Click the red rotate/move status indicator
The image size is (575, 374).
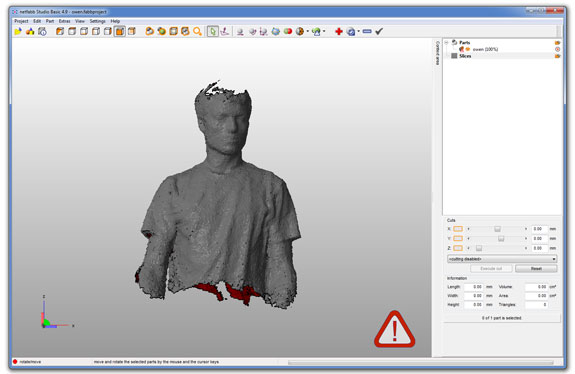(x=15, y=362)
